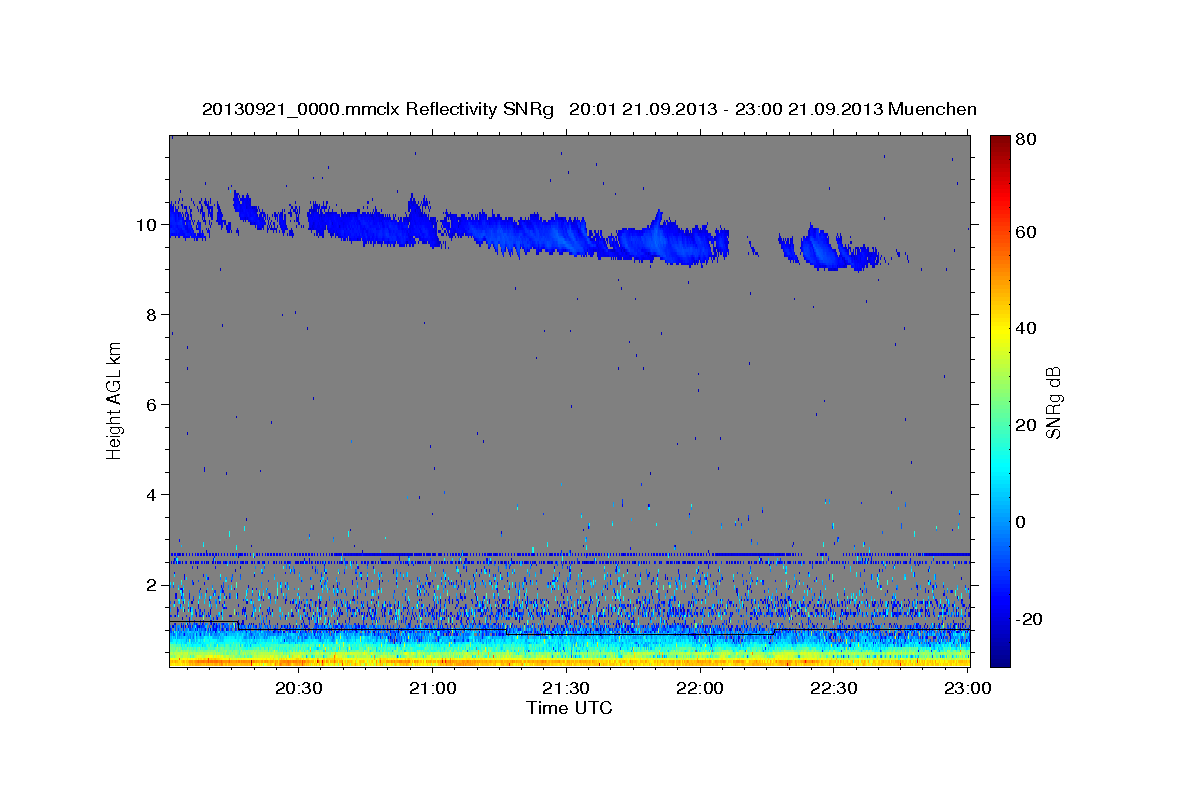Click the 2 km height tick label
The image size is (1200, 800).
(153, 585)
